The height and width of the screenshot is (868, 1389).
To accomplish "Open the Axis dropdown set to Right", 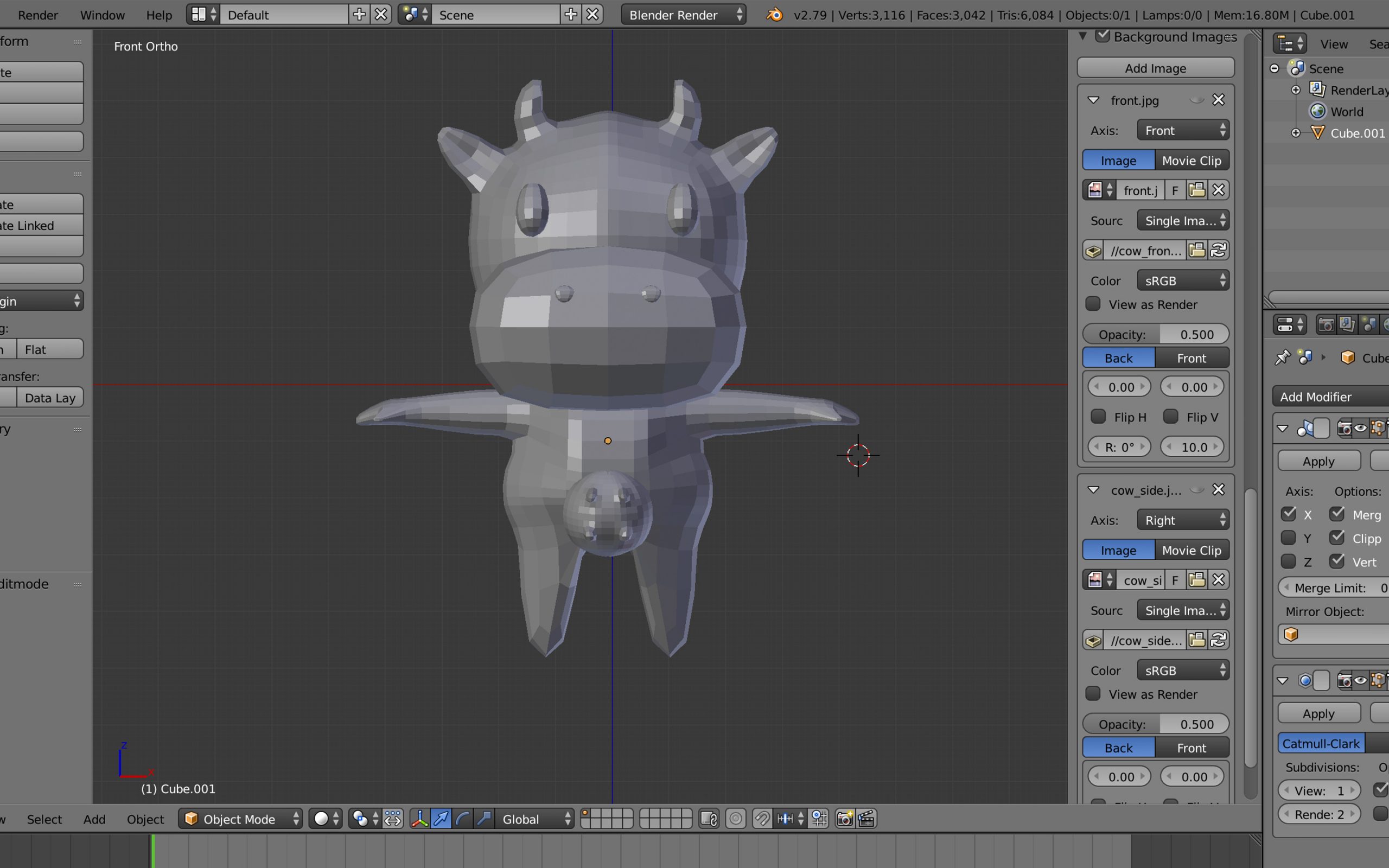I will 1183,520.
